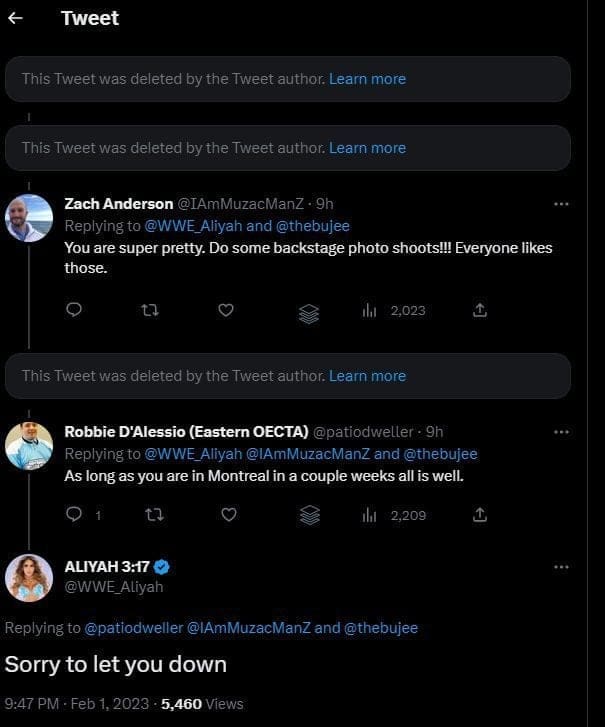Share Zach Anderson's tweet
Image resolution: width=605 pixels, height=727 pixels.
pyautogui.click(x=480, y=310)
